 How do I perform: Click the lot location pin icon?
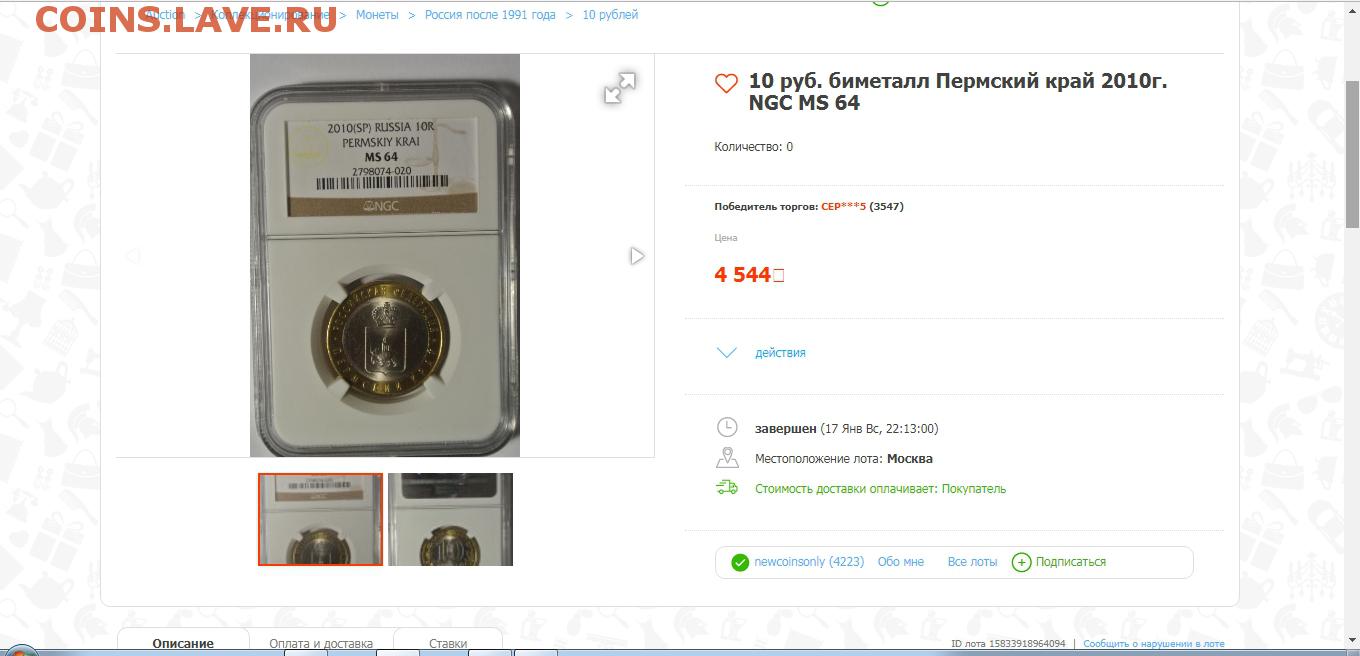tap(727, 458)
